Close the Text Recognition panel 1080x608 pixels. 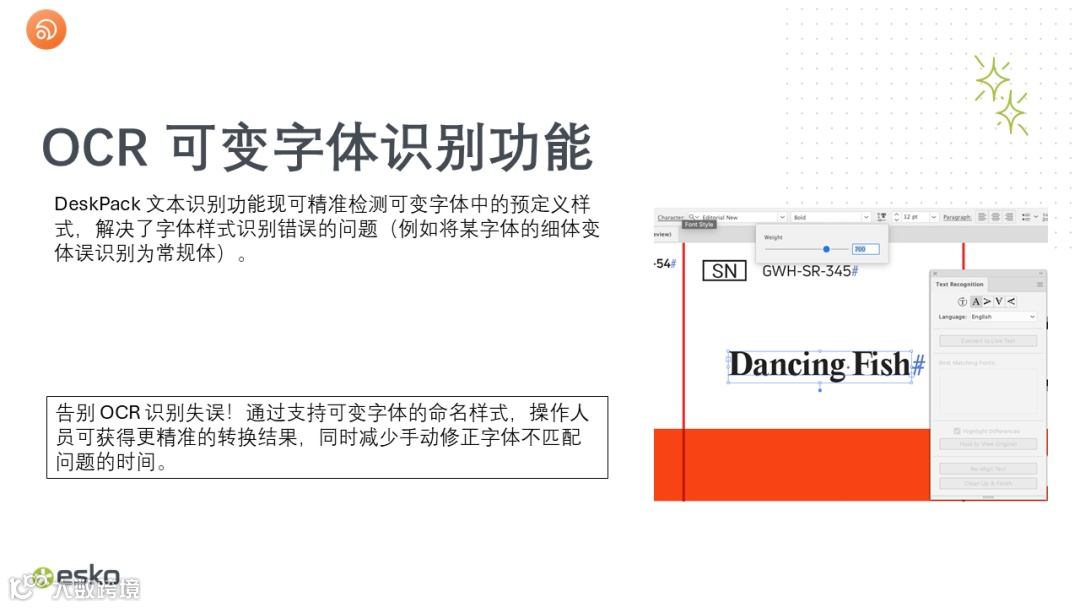(x=935, y=273)
